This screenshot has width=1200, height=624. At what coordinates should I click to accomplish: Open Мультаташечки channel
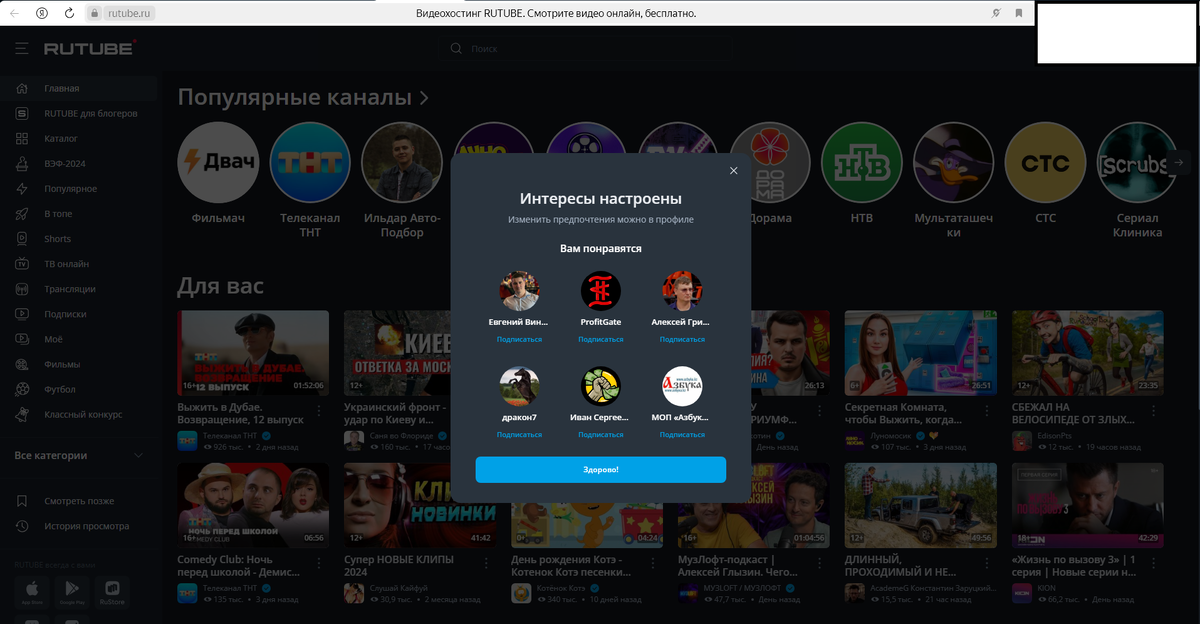953,162
